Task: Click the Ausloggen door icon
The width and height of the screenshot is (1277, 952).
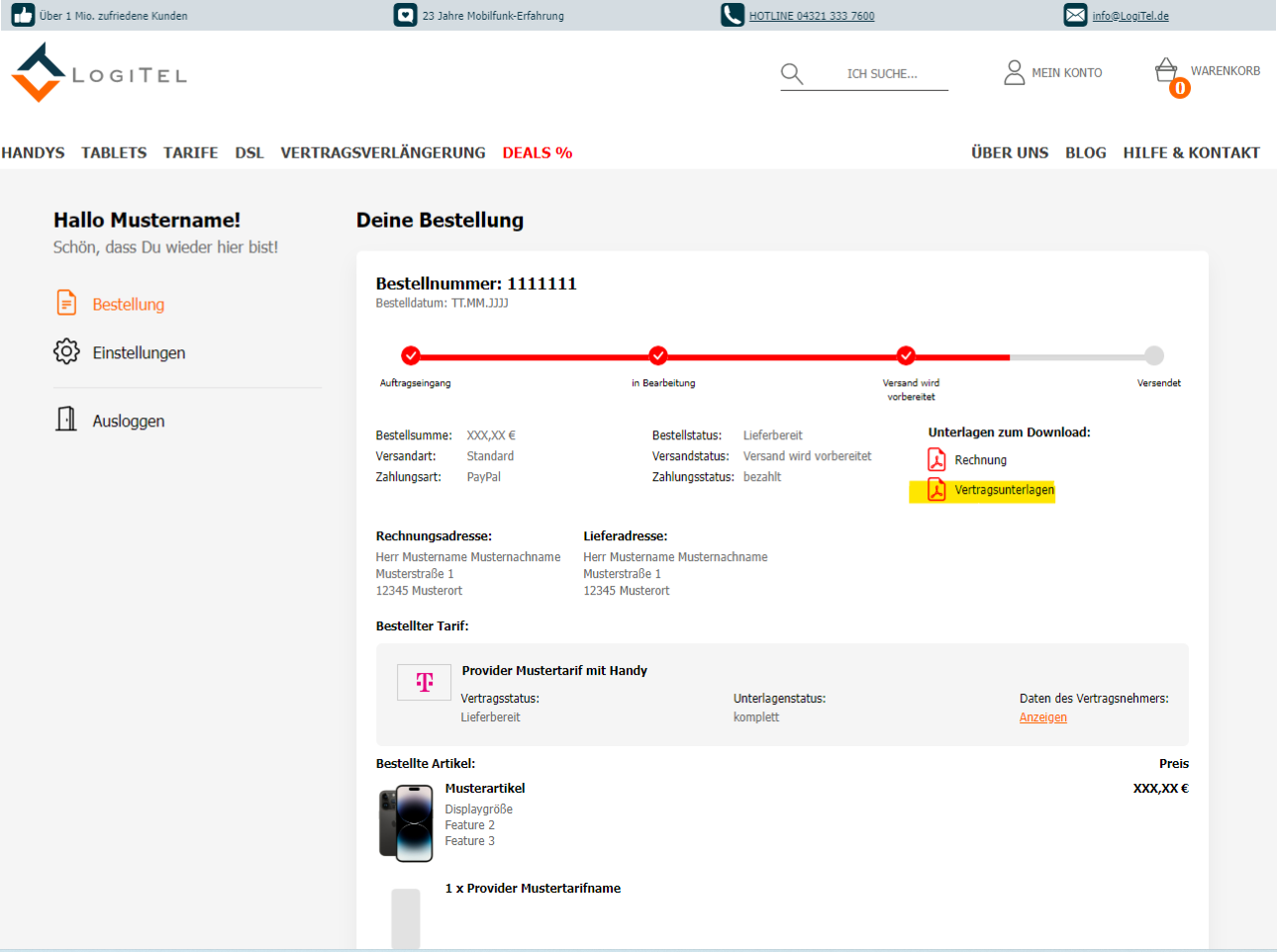Action: pyautogui.click(x=66, y=420)
